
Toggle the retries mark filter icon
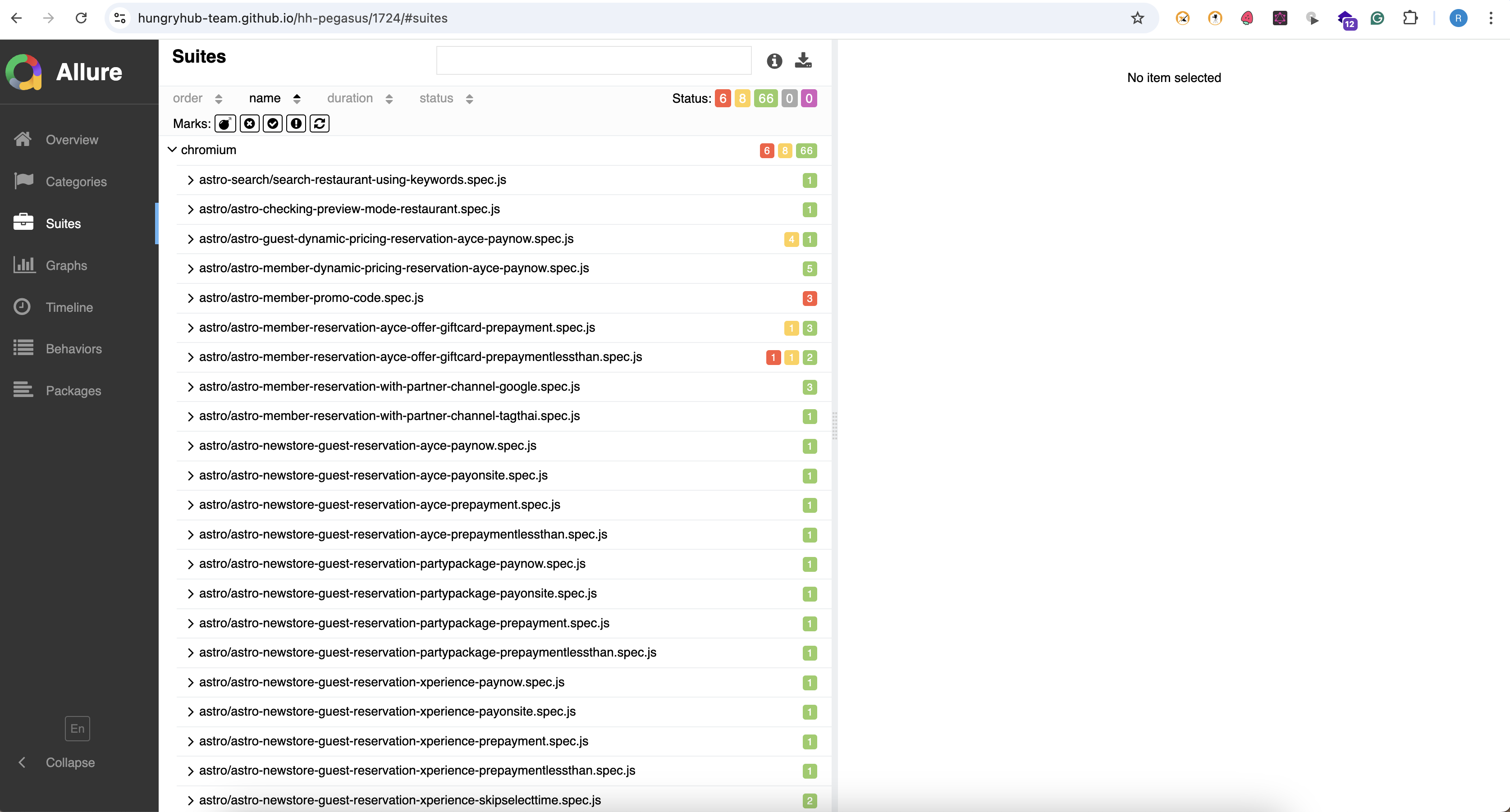pyautogui.click(x=320, y=123)
